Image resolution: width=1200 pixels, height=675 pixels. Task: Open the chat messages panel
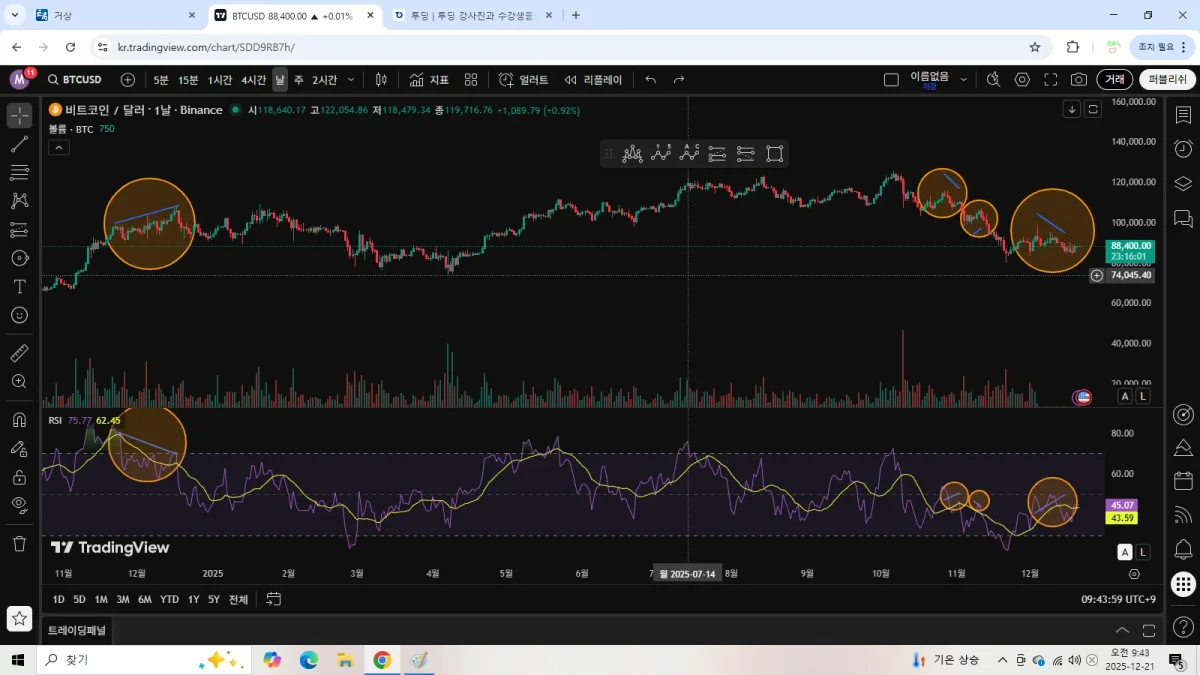1183,217
